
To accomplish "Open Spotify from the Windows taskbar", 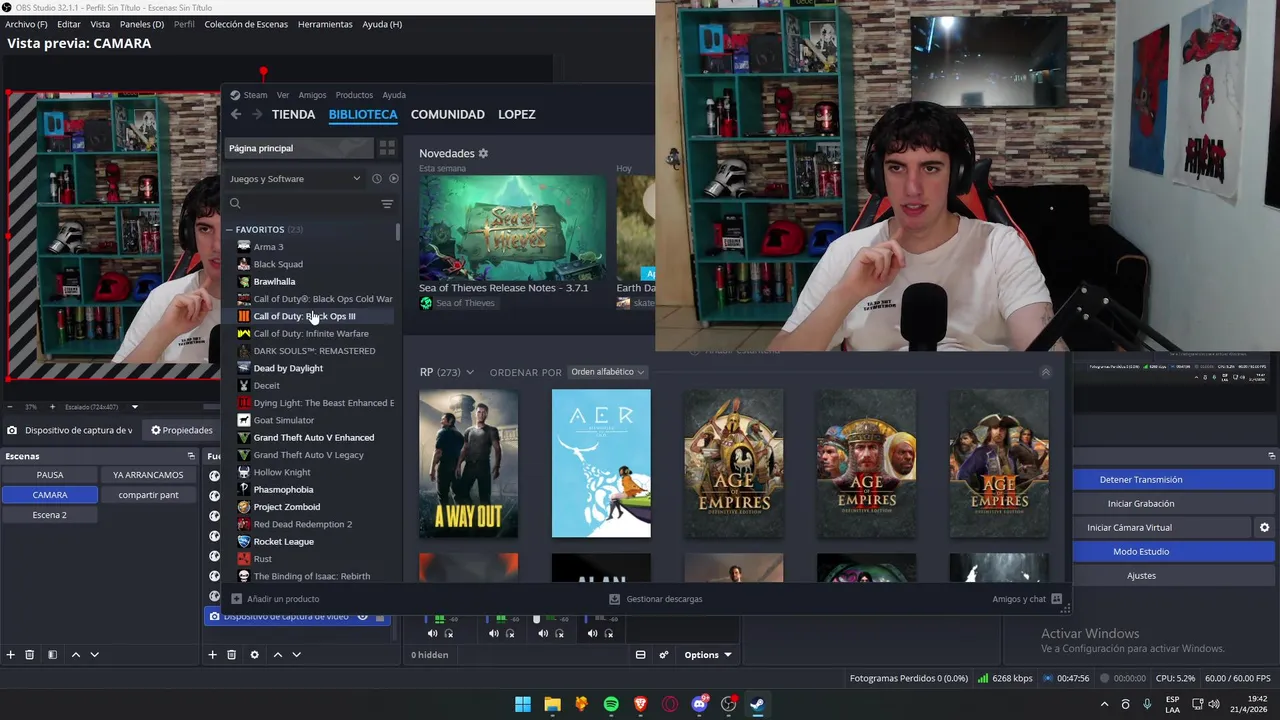I will pyautogui.click(x=611, y=704).
